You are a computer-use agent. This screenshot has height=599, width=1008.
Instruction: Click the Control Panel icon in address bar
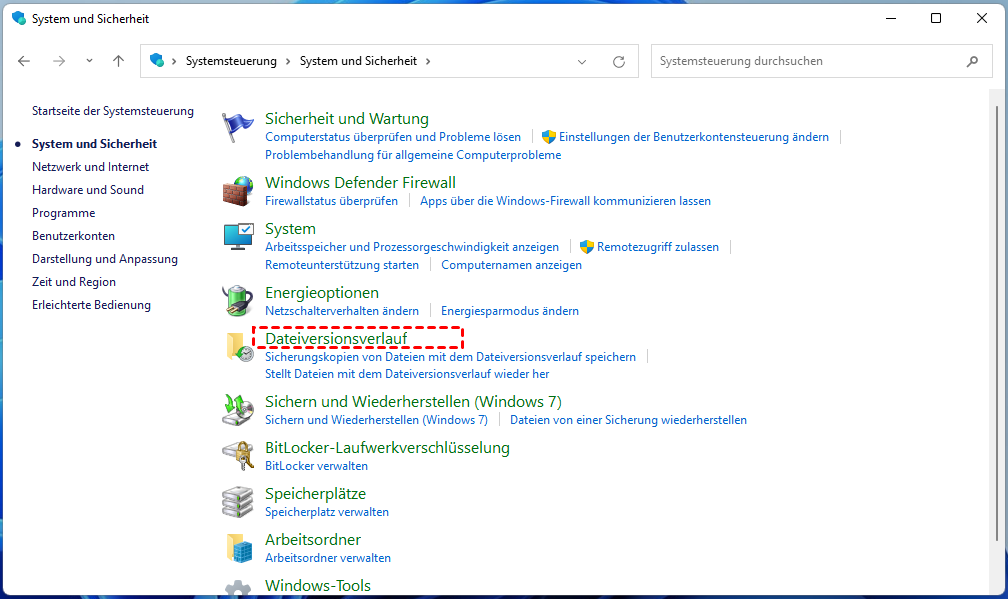[157, 60]
